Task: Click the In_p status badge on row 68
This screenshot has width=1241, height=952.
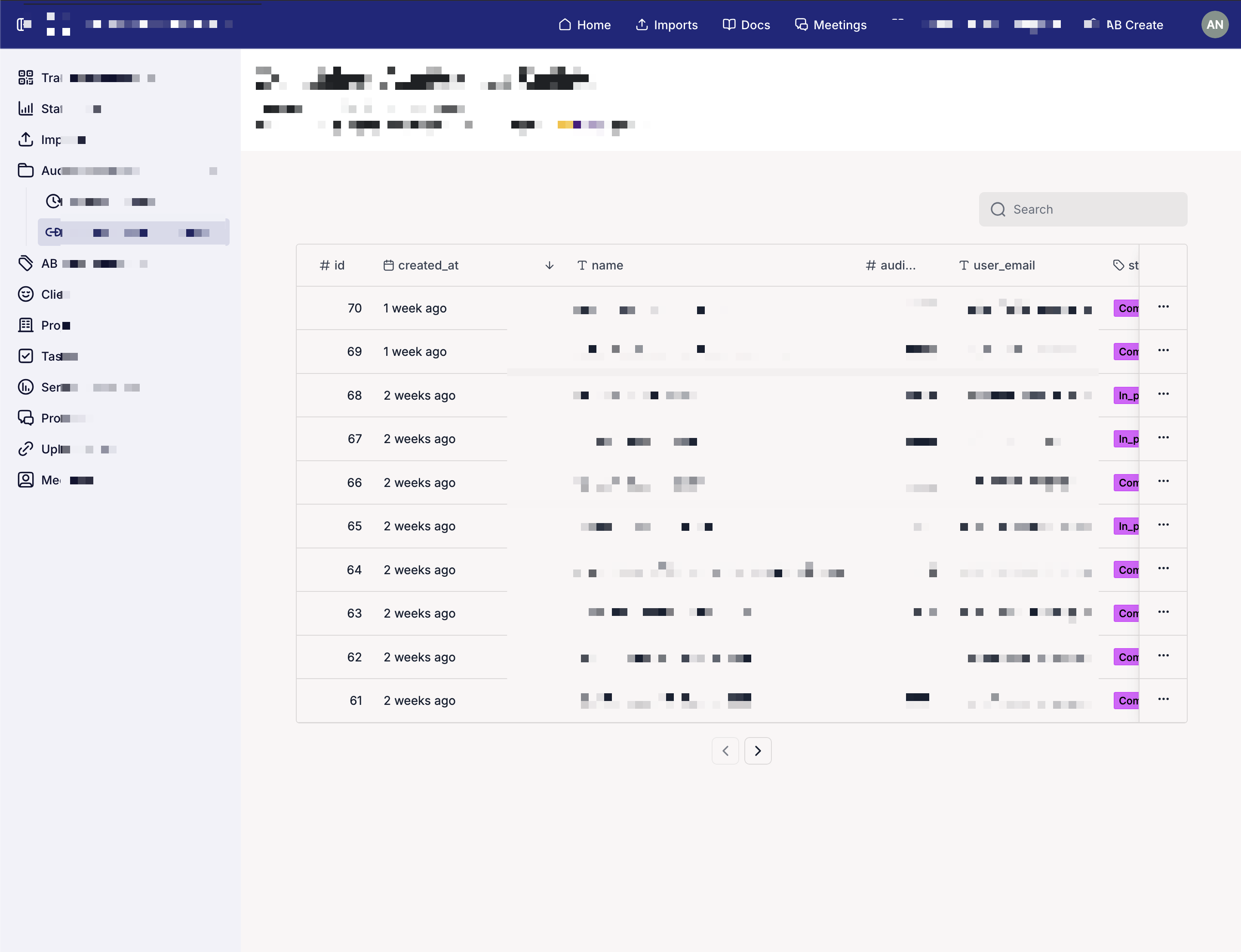Action: click(1127, 395)
